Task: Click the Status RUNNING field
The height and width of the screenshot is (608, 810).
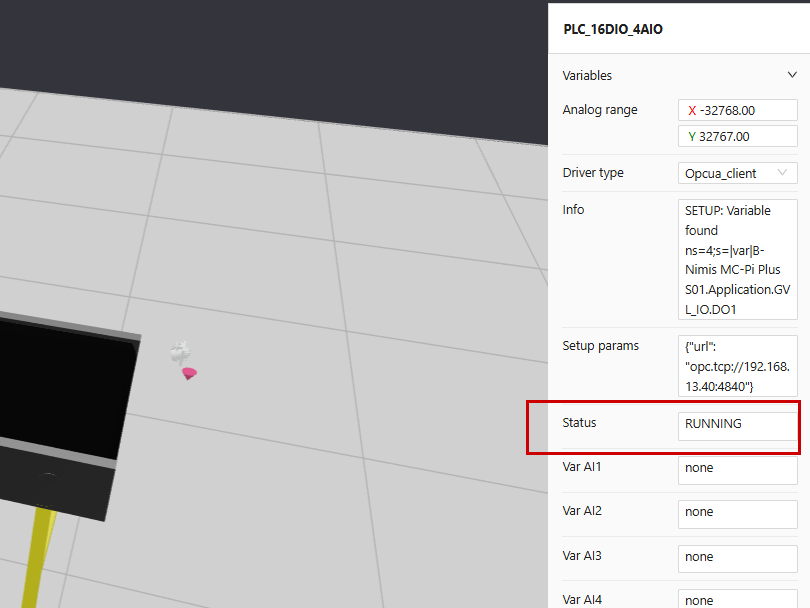Action: pos(737,426)
